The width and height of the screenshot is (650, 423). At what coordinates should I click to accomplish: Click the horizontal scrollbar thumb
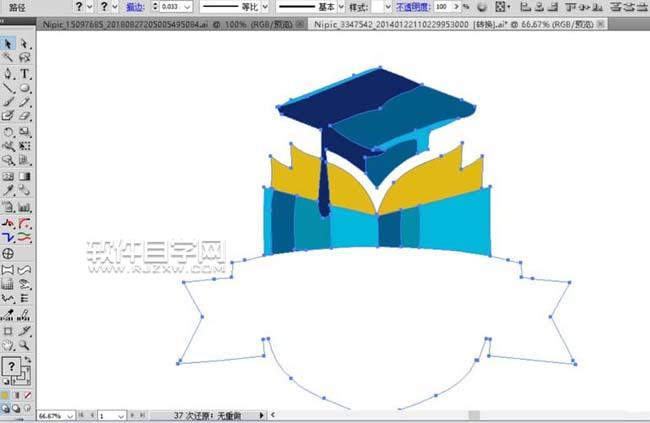pyautogui.click(x=474, y=415)
